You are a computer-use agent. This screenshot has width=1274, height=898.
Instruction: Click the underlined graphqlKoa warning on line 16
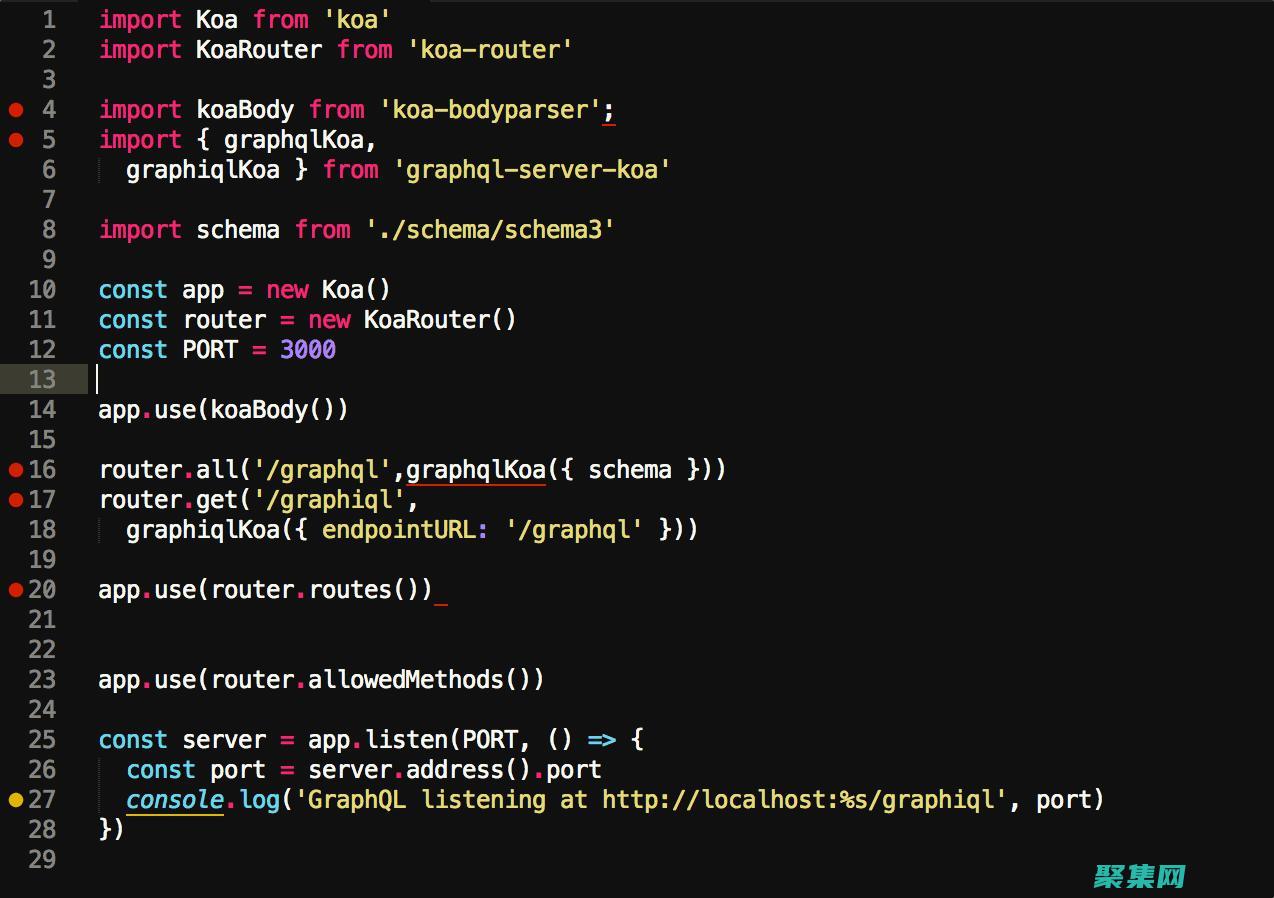click(x=475, y=469)
